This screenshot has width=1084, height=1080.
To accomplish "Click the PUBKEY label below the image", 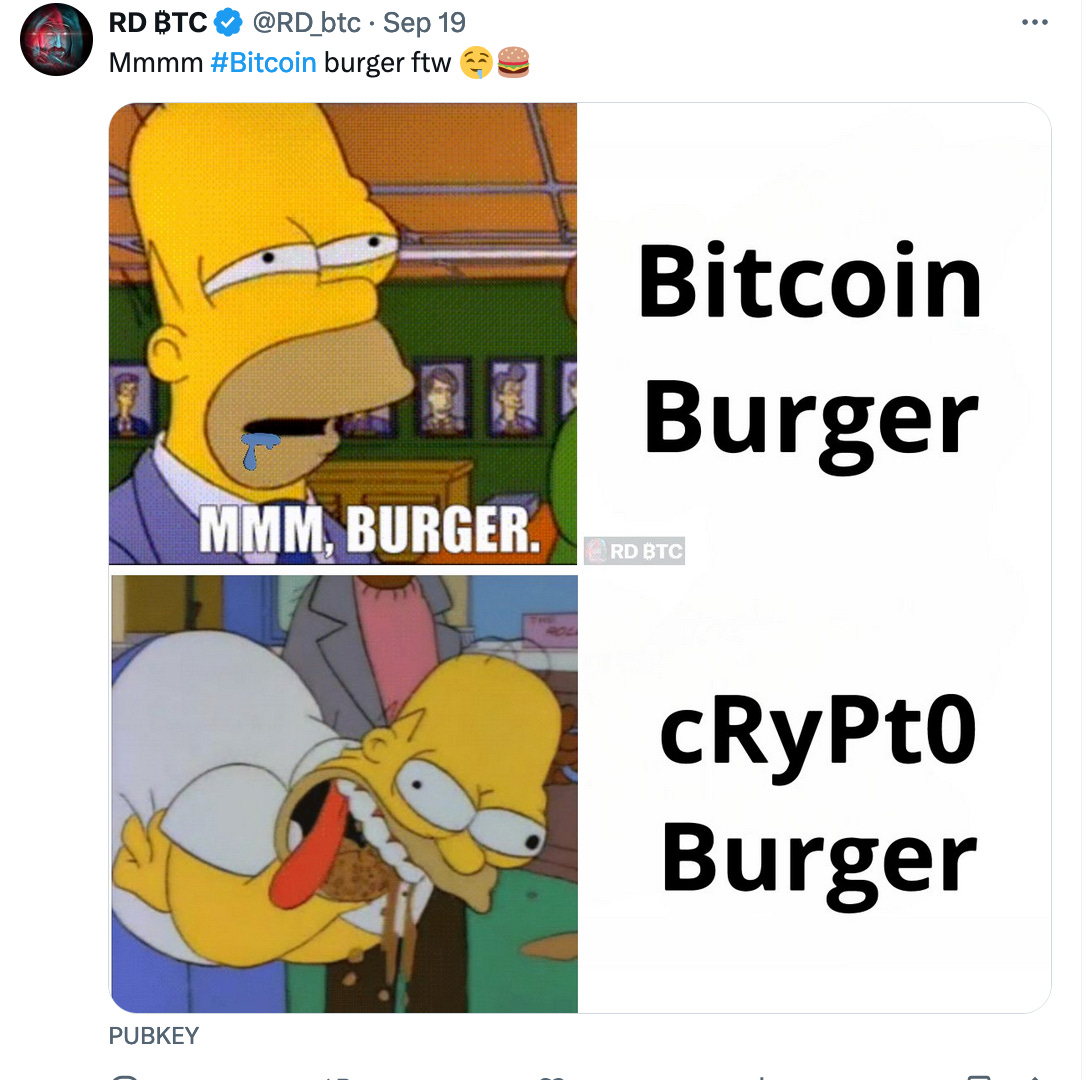I will [x=153, y=1036].
